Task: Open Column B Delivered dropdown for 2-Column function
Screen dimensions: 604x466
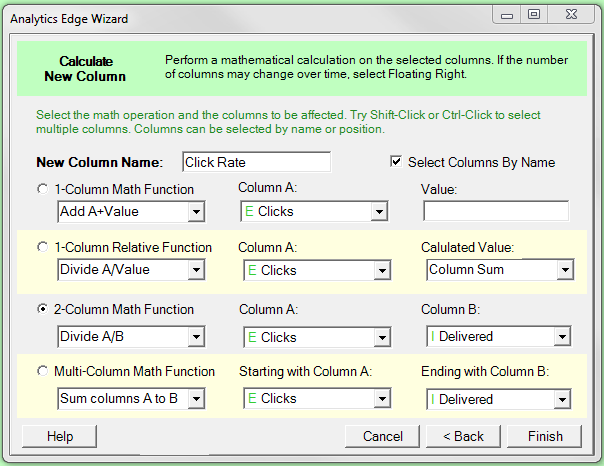Action: [498, 337]
